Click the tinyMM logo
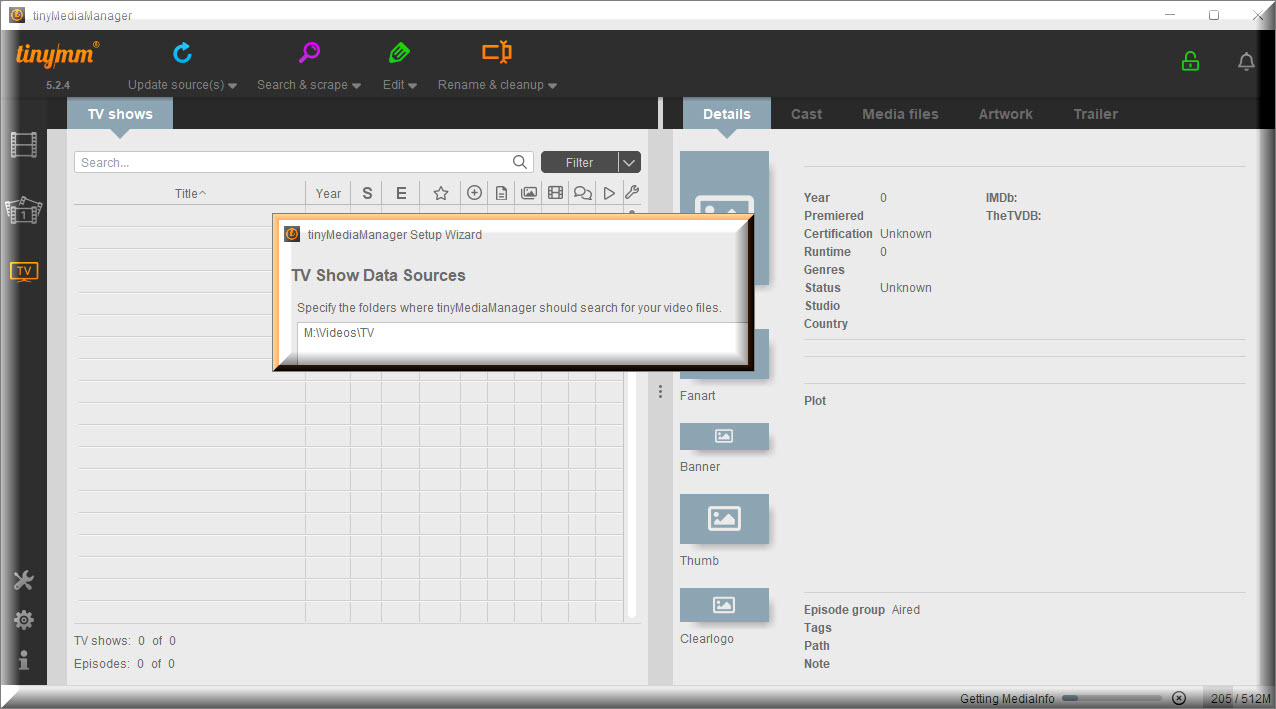 (57, 54)
